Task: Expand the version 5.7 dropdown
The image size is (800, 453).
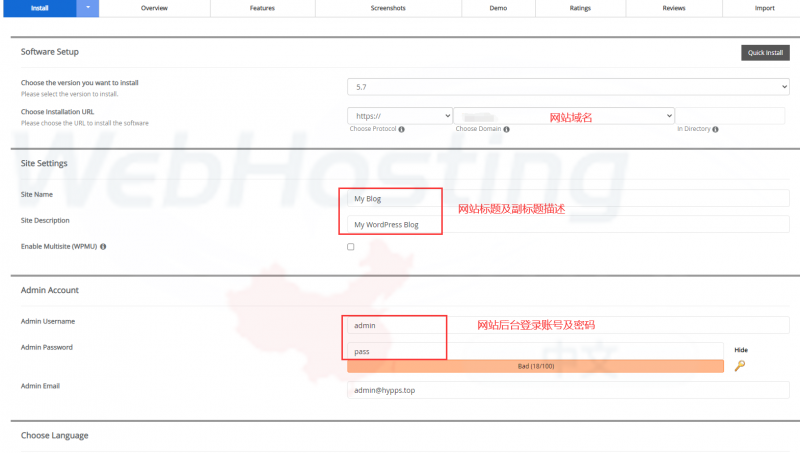Action: (x=568, y=87)
